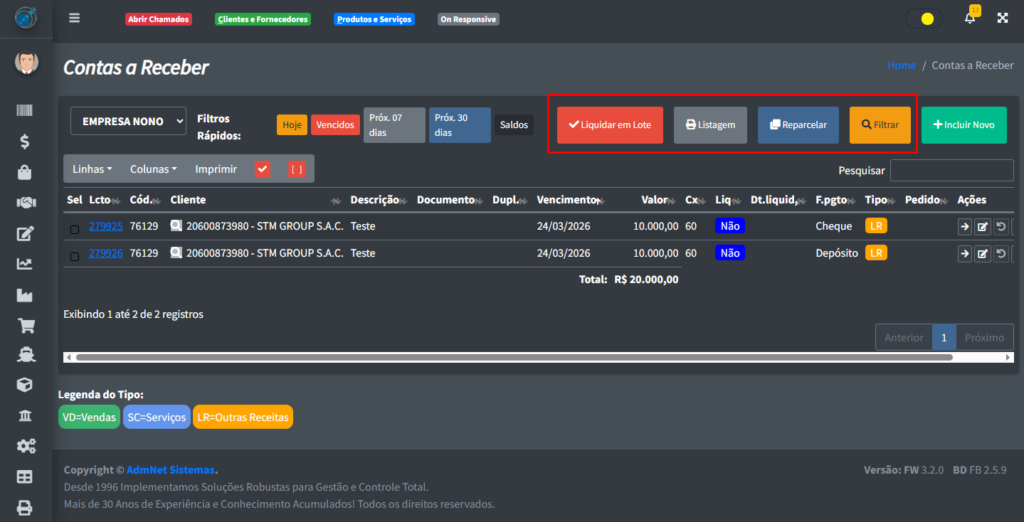
Task: Open Clientes e Fornecedores in top bar
Action: tap(263, 19)
